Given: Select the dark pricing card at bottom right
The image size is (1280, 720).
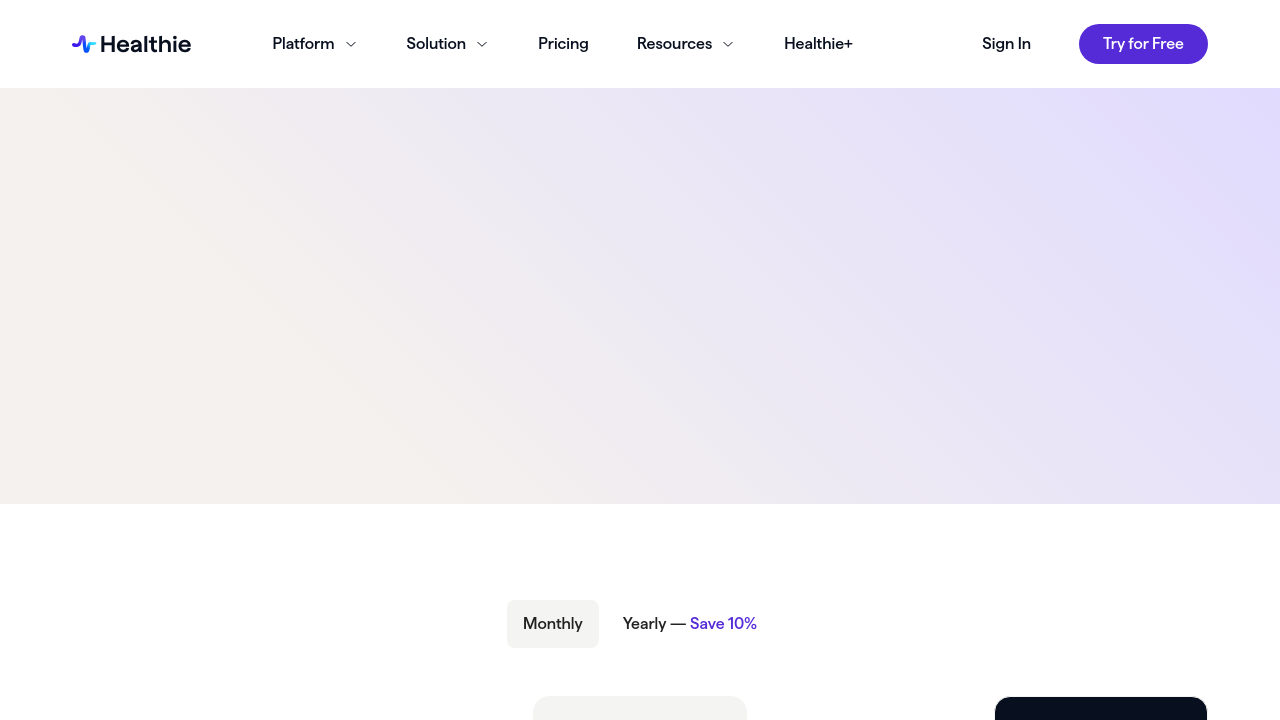Looking at the screenshot, I should tap(1100, 708).
